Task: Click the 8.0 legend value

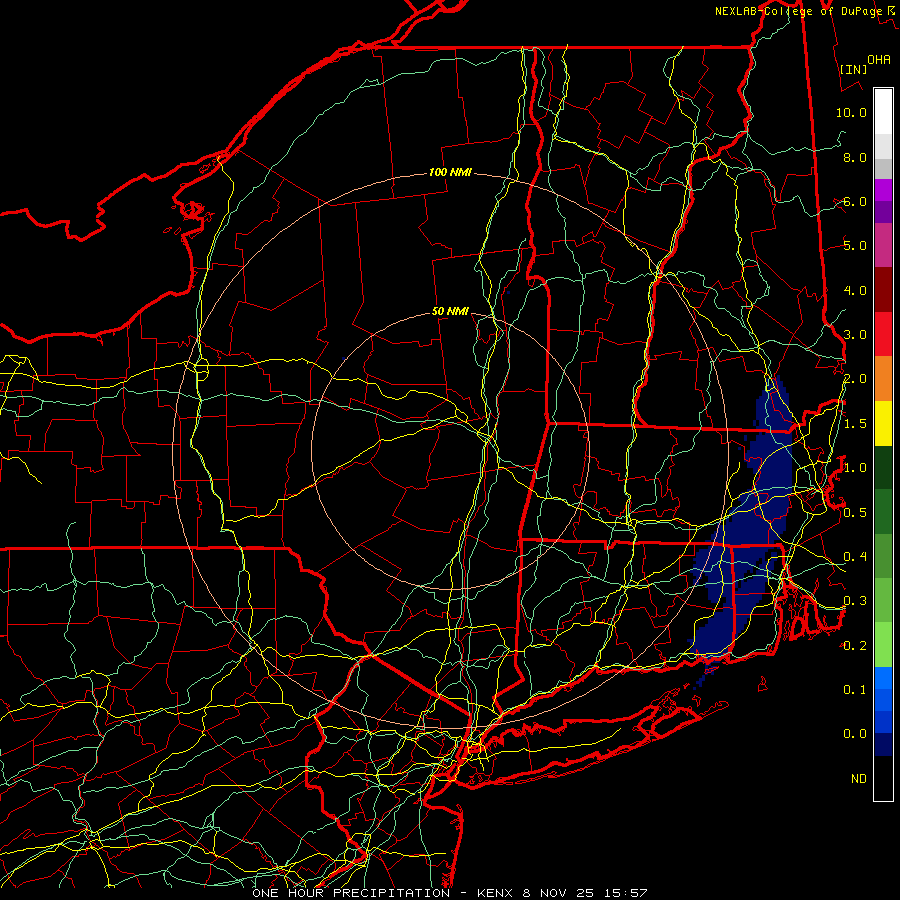Action: click(x=855, y=157)
